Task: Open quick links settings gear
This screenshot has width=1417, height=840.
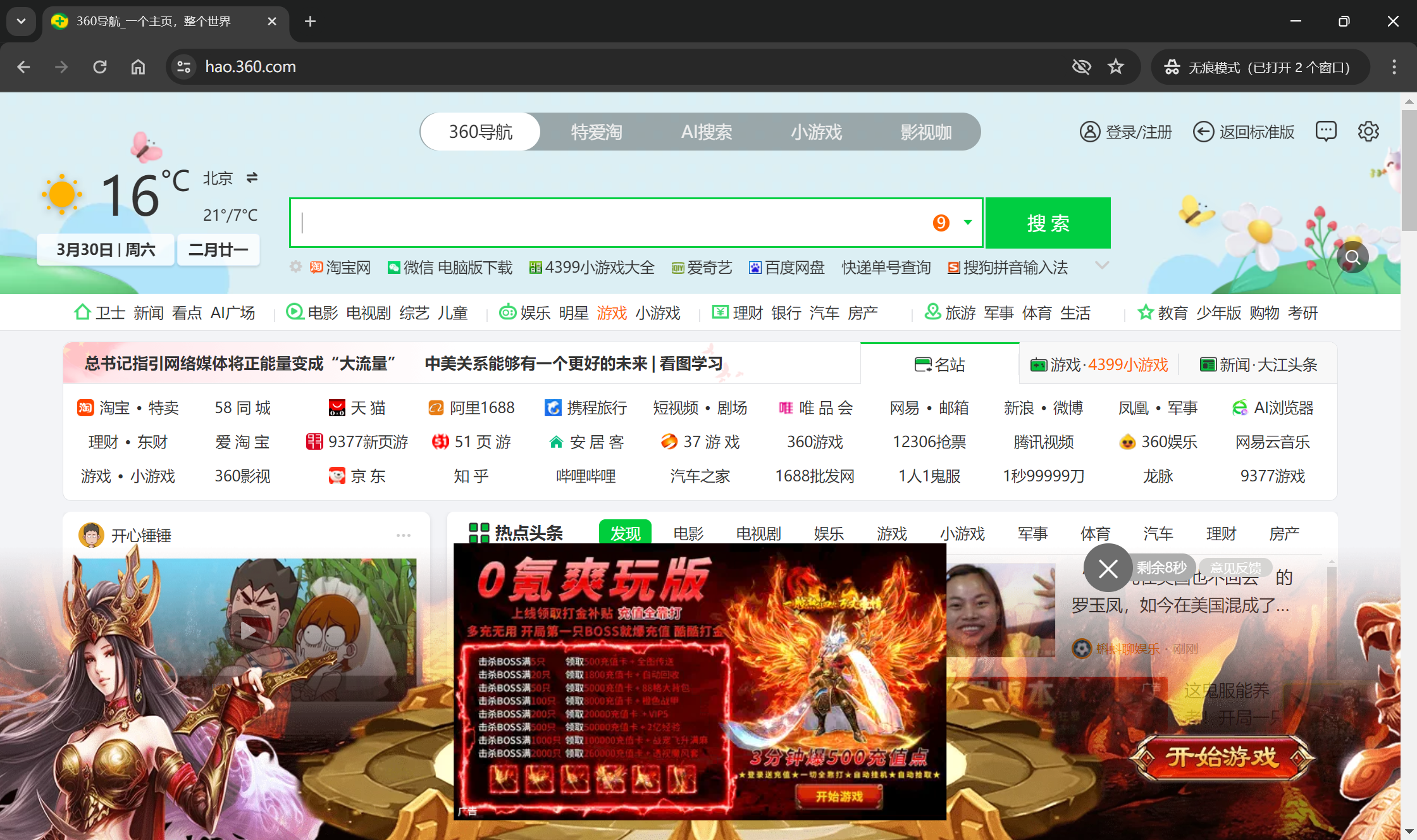Action: [x=295, y=267]
